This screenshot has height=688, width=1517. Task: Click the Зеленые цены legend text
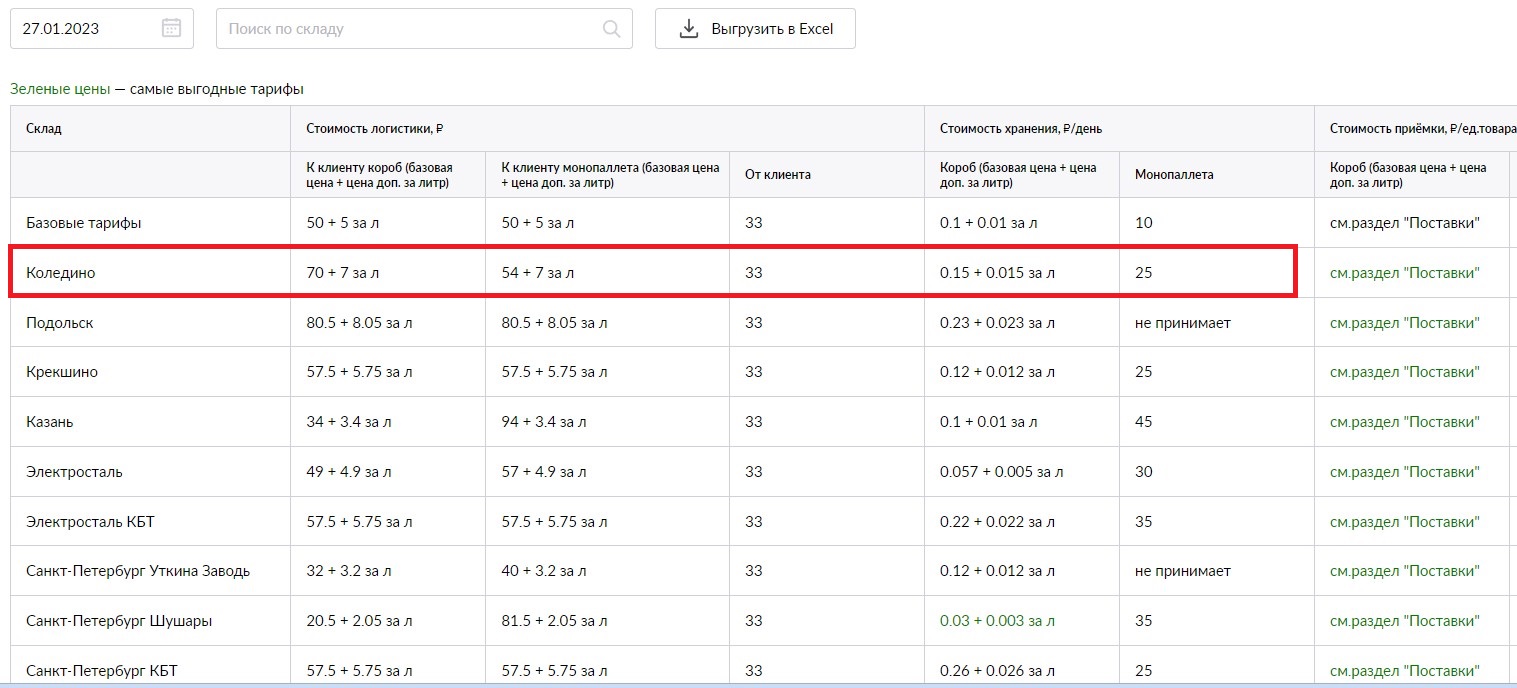coord(60,89)
